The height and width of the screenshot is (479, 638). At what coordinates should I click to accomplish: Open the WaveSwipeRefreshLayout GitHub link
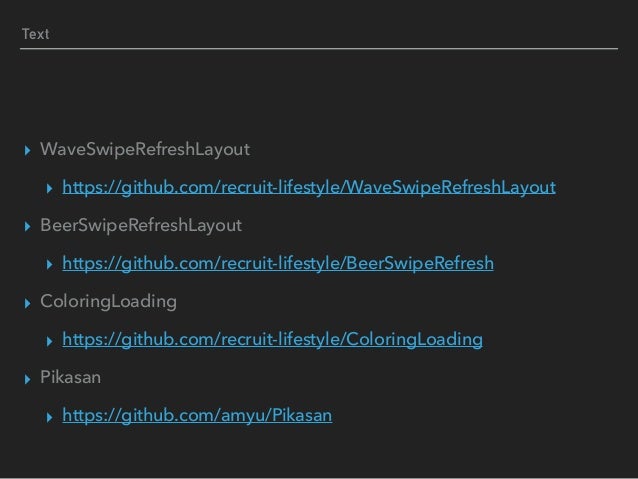pyautogui.click(x=309, y=188)
